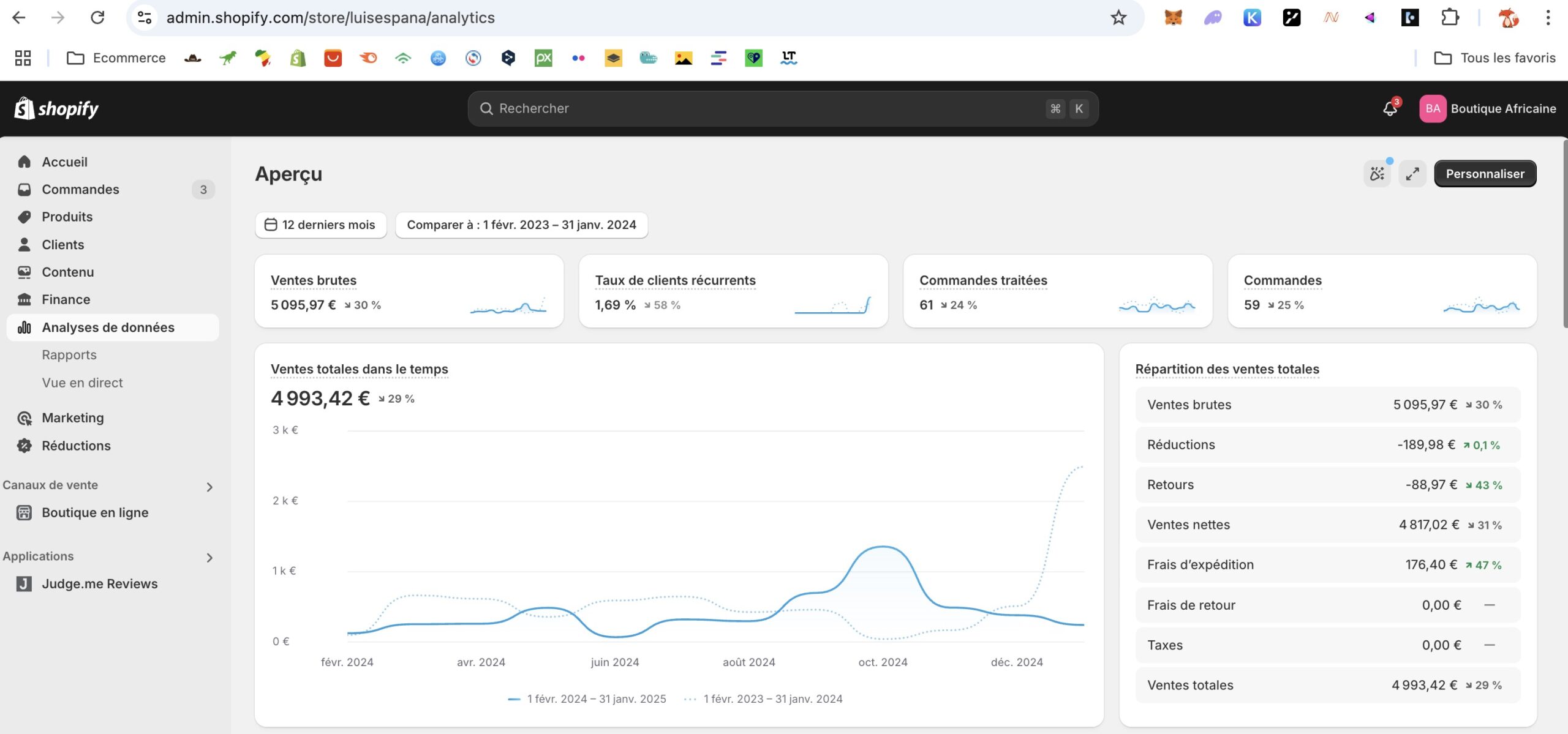Open the notifications bell
The height and width of the screenshot is (734, 1568).
coord(1390,108)
